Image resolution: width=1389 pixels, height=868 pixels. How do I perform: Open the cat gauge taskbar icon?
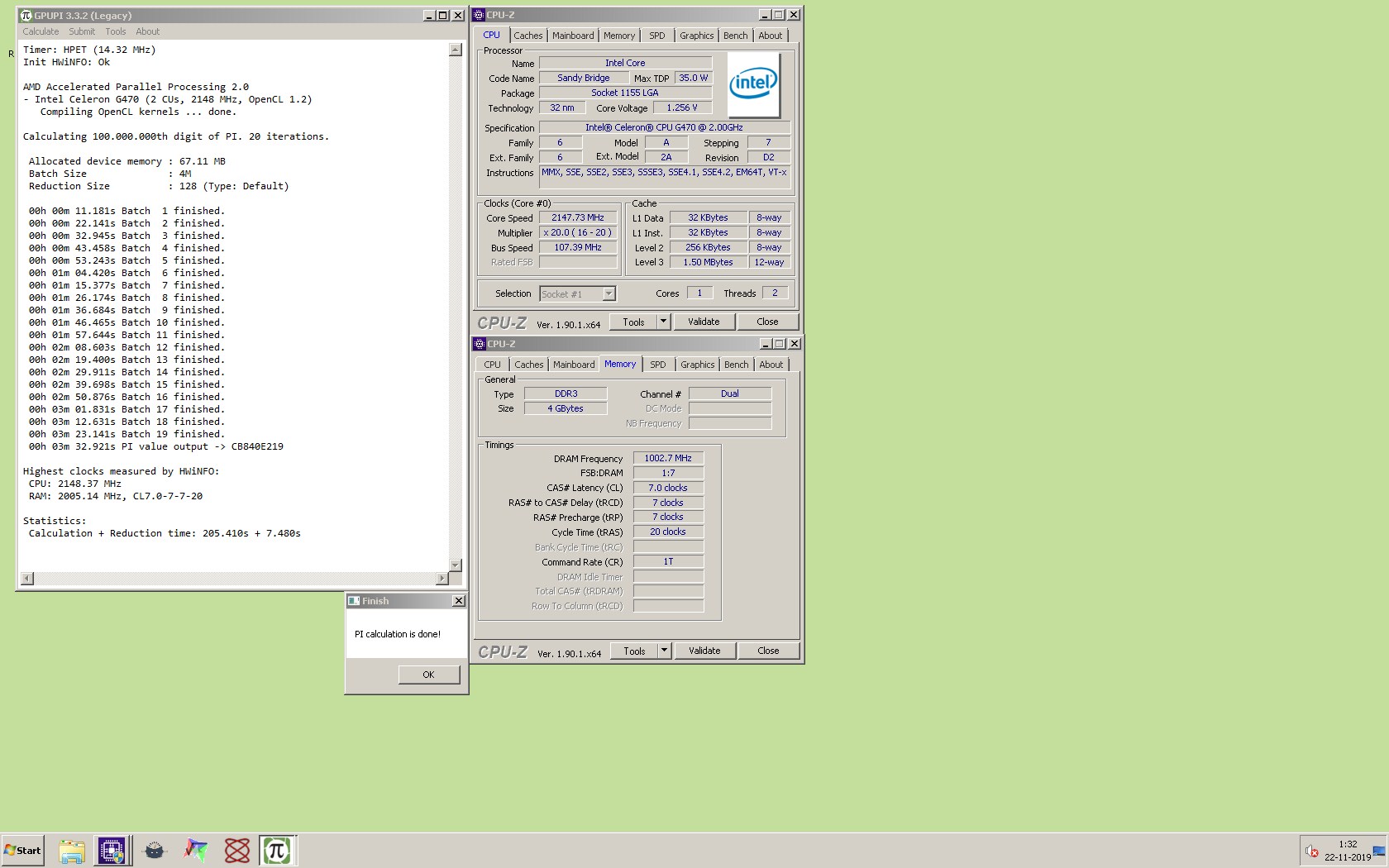click(x=155, y=851)
